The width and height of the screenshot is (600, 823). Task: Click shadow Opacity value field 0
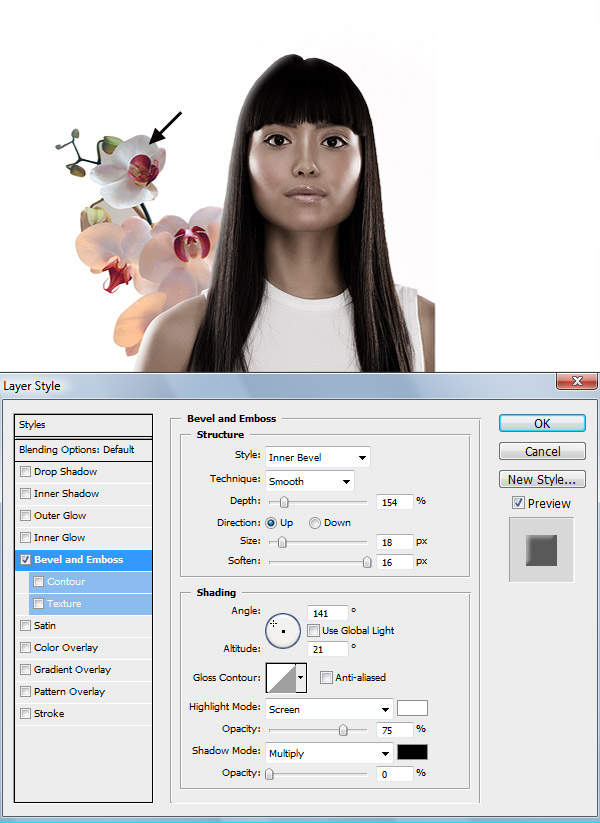coord(394,774)
